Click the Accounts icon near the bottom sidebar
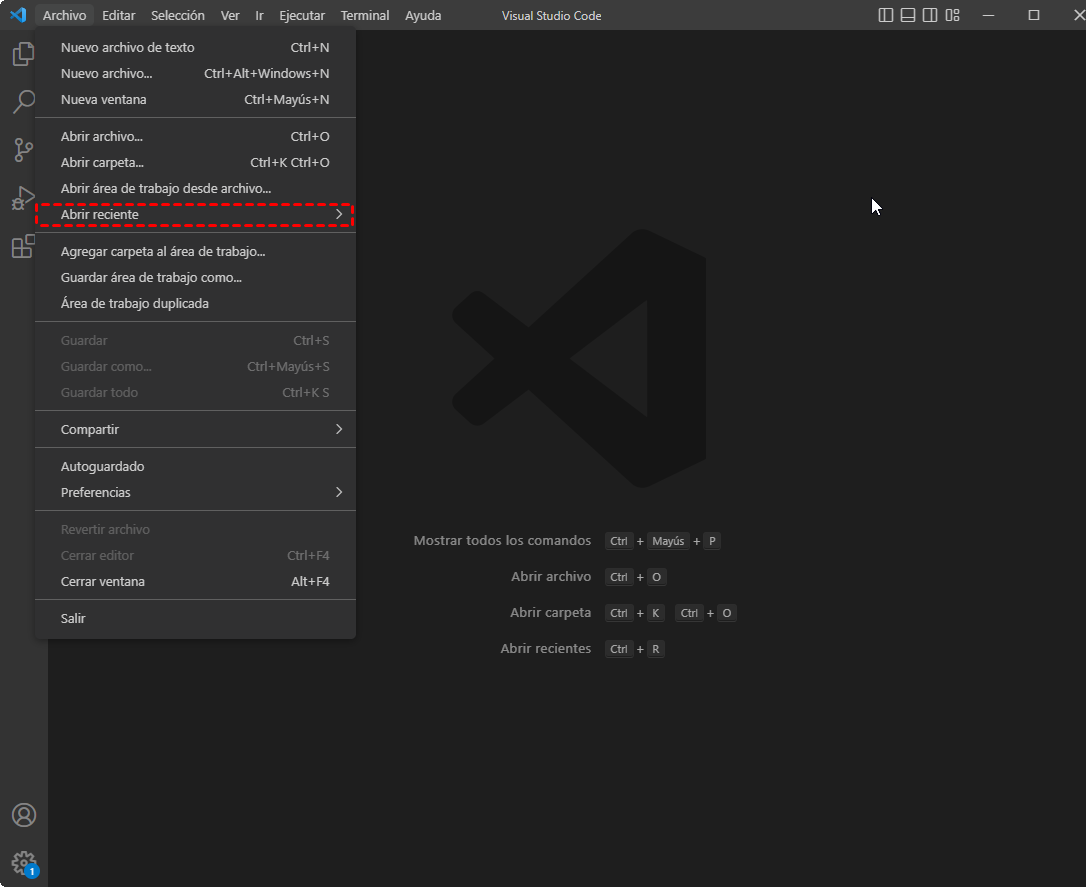 point(23,815)
